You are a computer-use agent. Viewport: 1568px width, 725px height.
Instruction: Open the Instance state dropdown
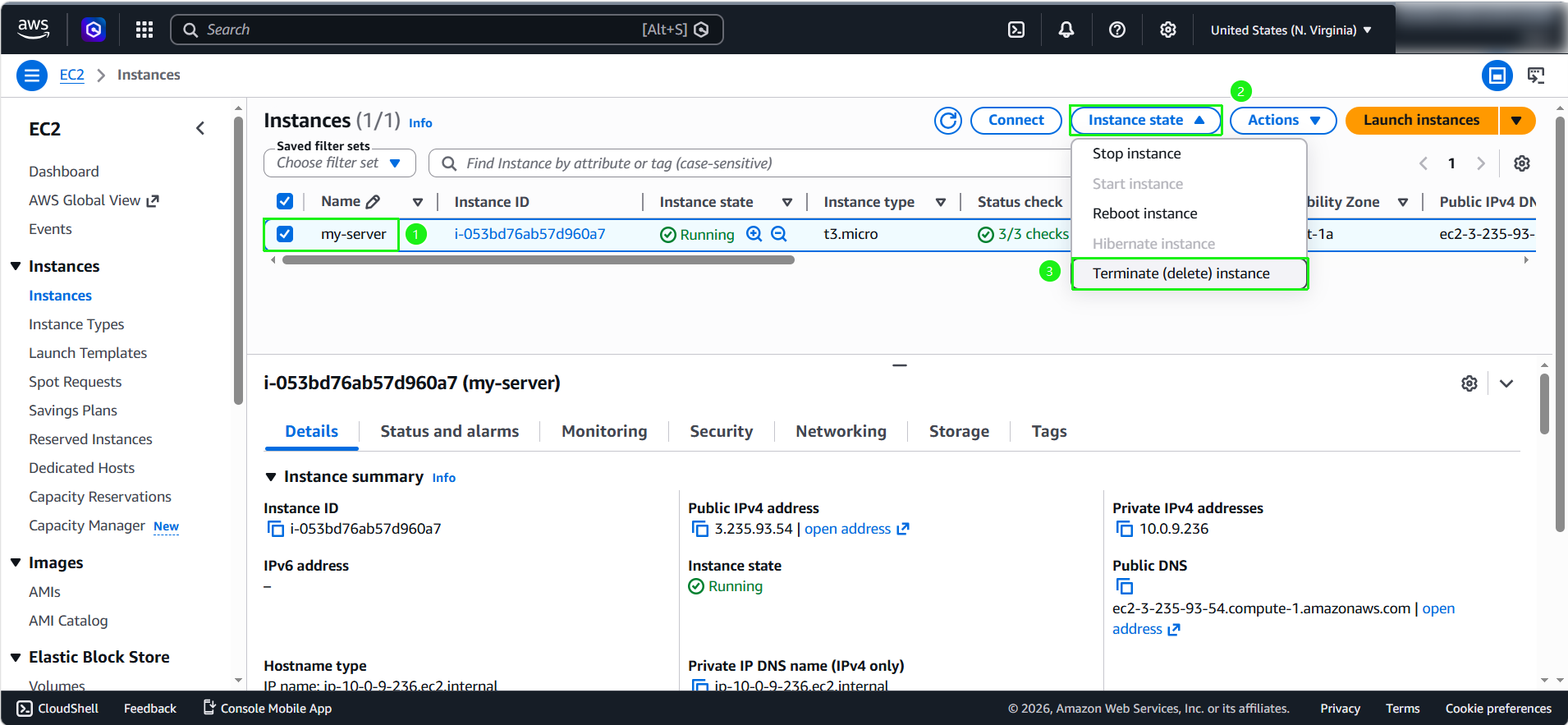point(1146,120)
